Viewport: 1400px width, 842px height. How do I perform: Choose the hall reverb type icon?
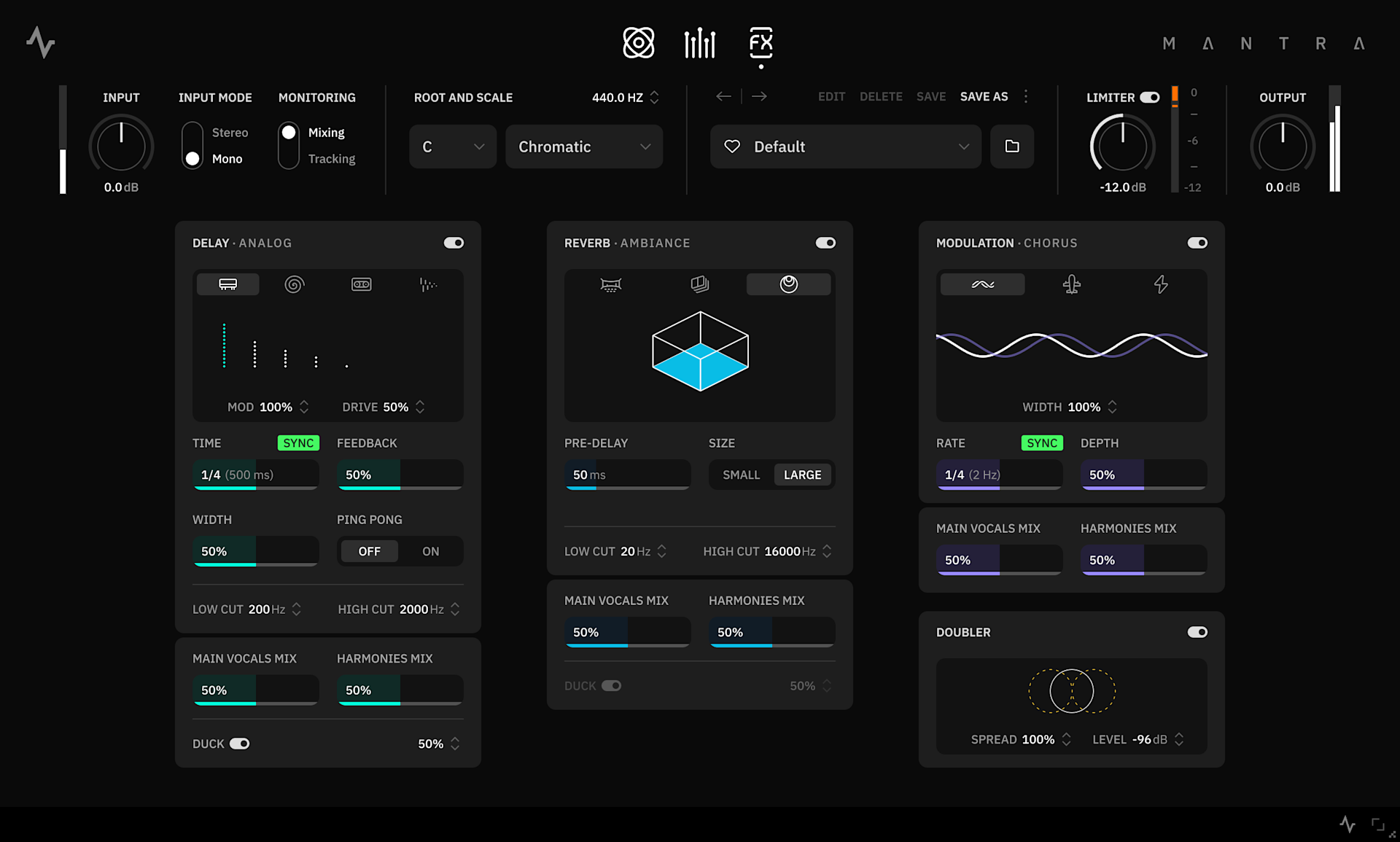pos(610,284)
